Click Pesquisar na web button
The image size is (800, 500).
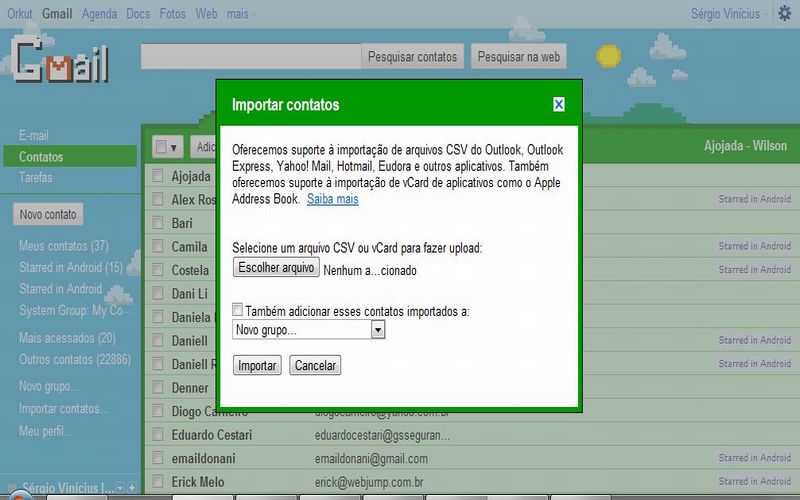518,57
